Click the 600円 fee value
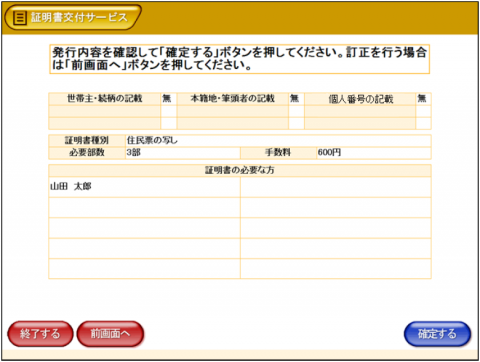This screenshot has width=480, height=362. click(329, 153)
